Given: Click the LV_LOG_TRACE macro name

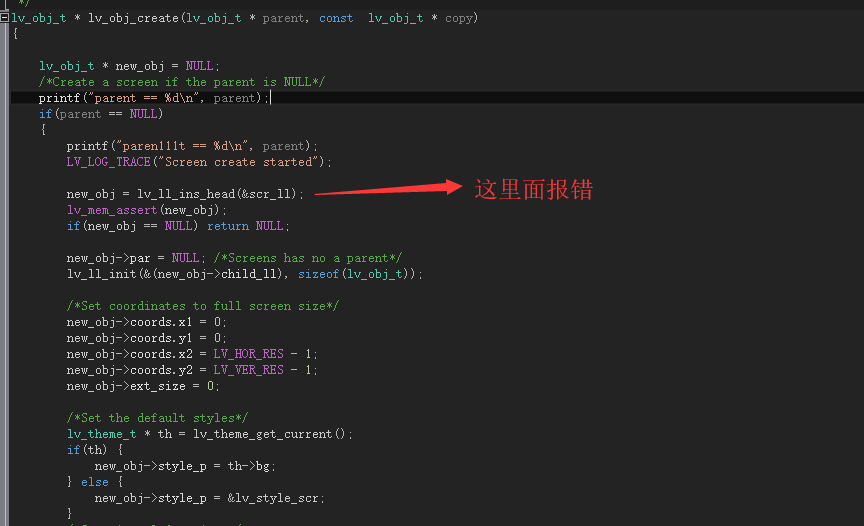Looking at the screenshot, I should pos(109,162).
